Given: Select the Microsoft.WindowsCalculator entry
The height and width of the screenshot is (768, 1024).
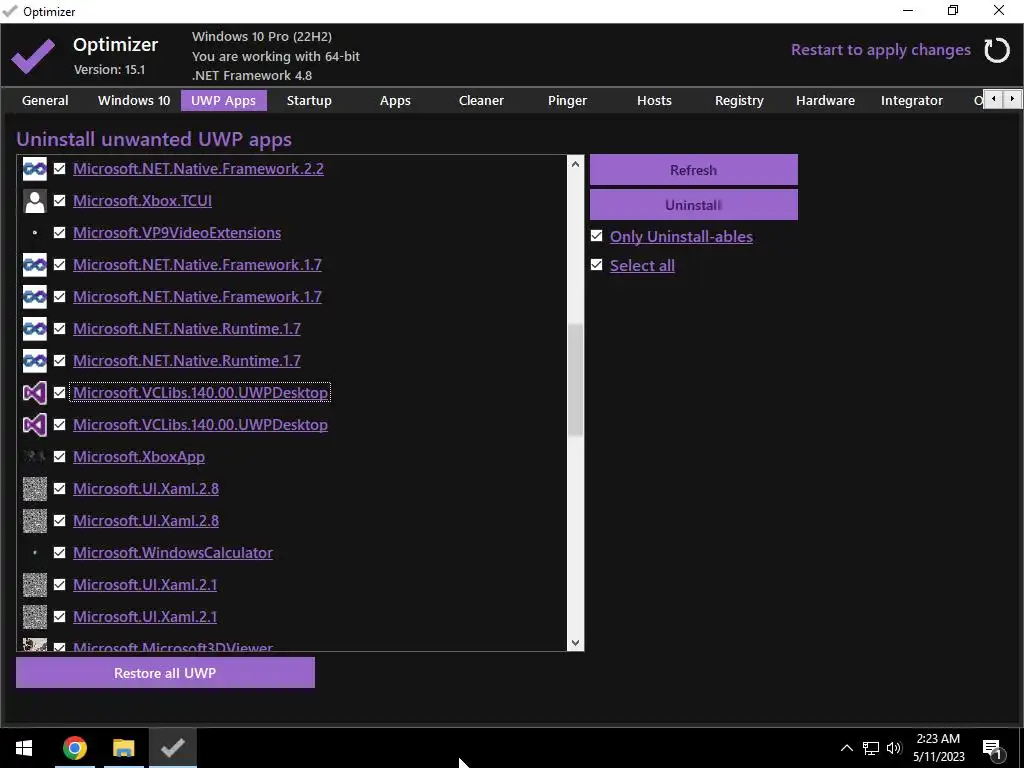Looking at the screenshot, I should click(x=173, y=552).
